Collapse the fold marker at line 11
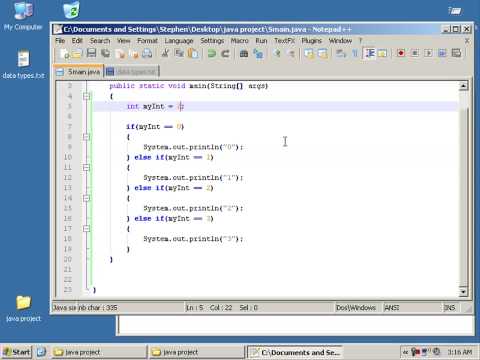Screen dimensions: 480x360 point(86,167)
